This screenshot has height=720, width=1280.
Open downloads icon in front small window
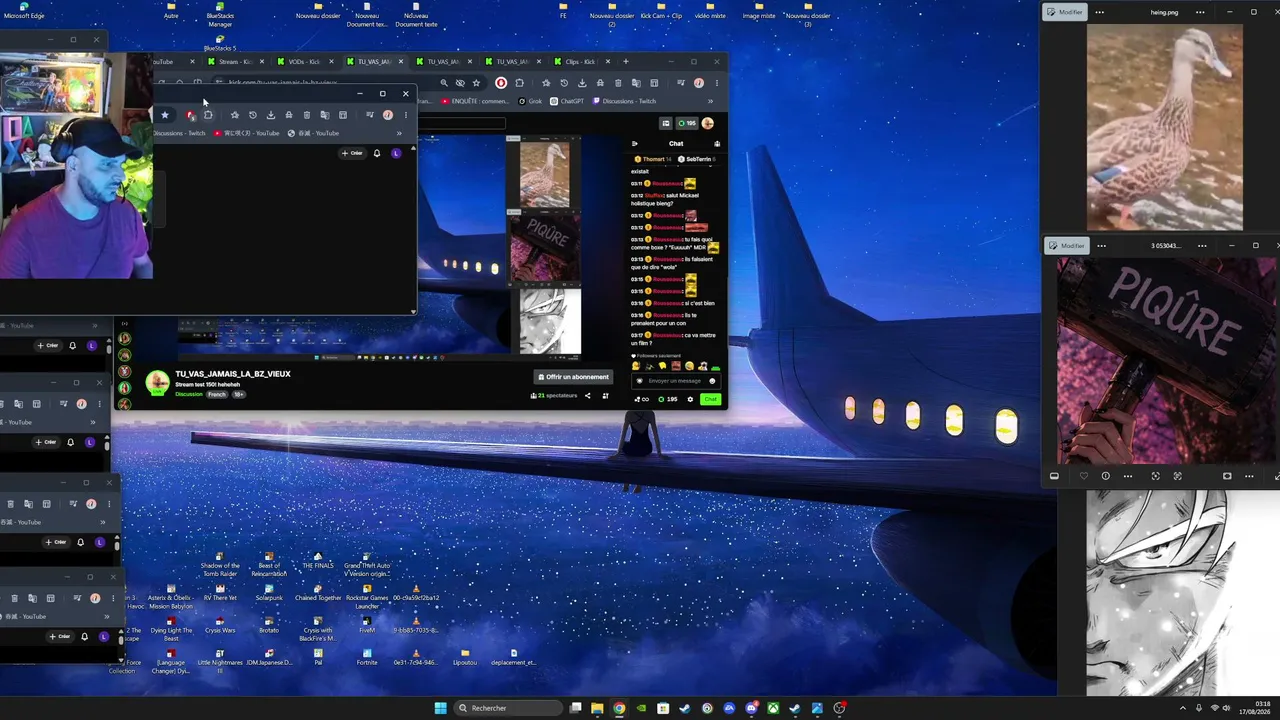click(270, 115)
